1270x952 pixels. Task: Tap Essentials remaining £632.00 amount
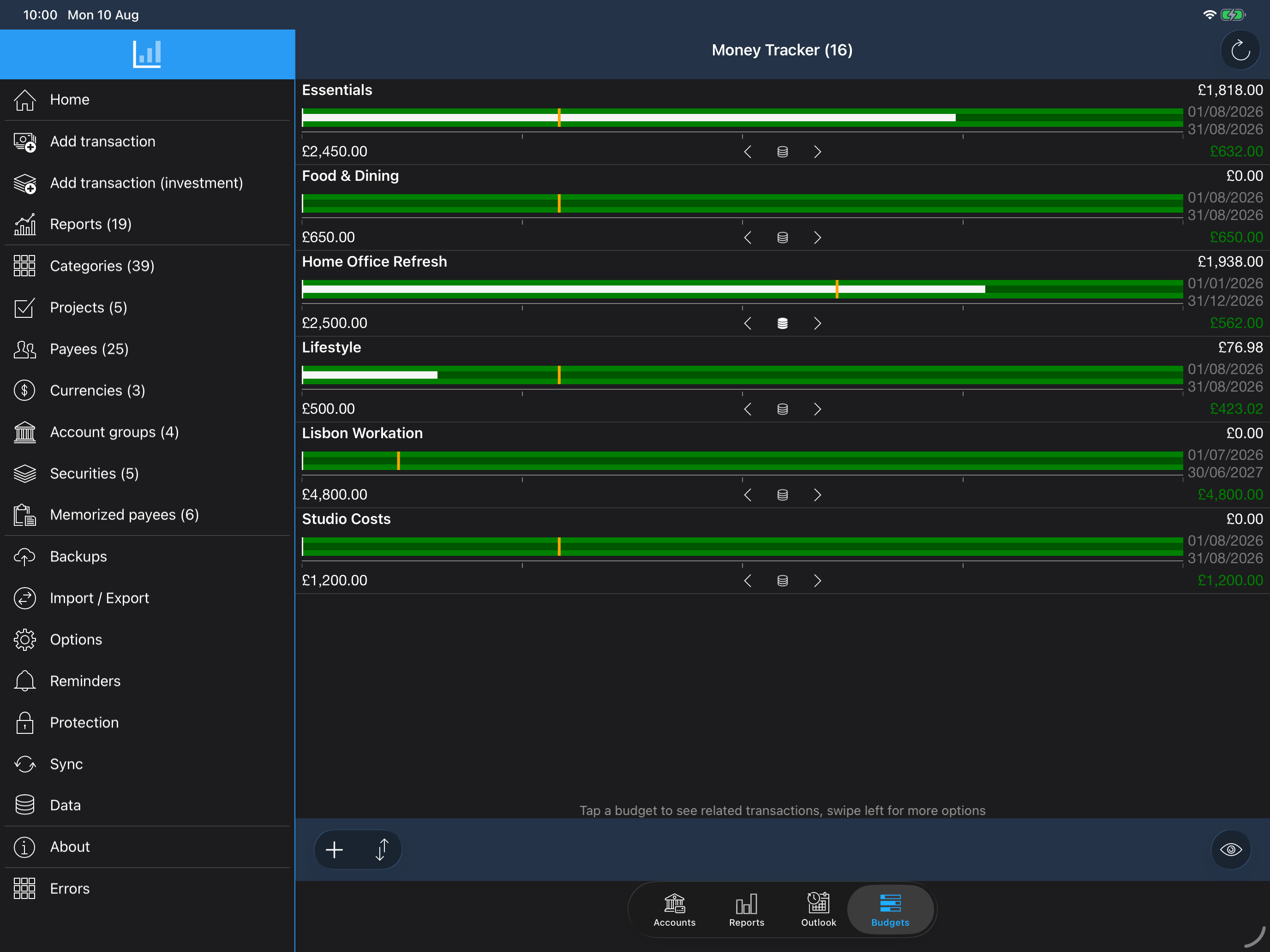coord(1236,151)
